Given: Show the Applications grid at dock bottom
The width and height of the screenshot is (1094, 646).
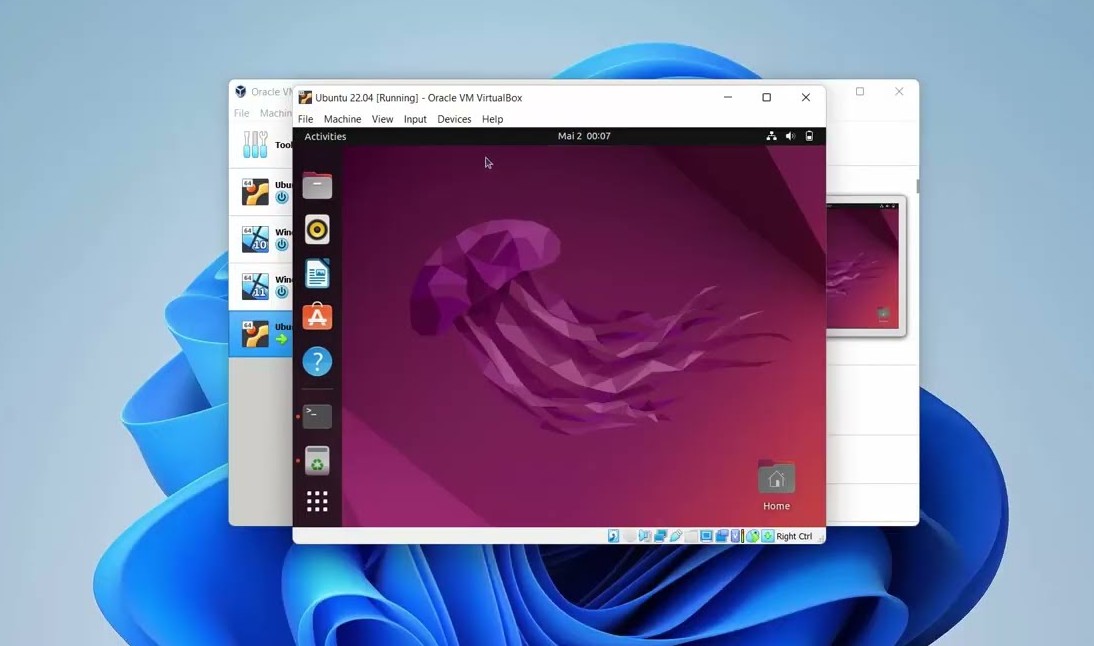Looking at the screenshot, I should point(317,500).
